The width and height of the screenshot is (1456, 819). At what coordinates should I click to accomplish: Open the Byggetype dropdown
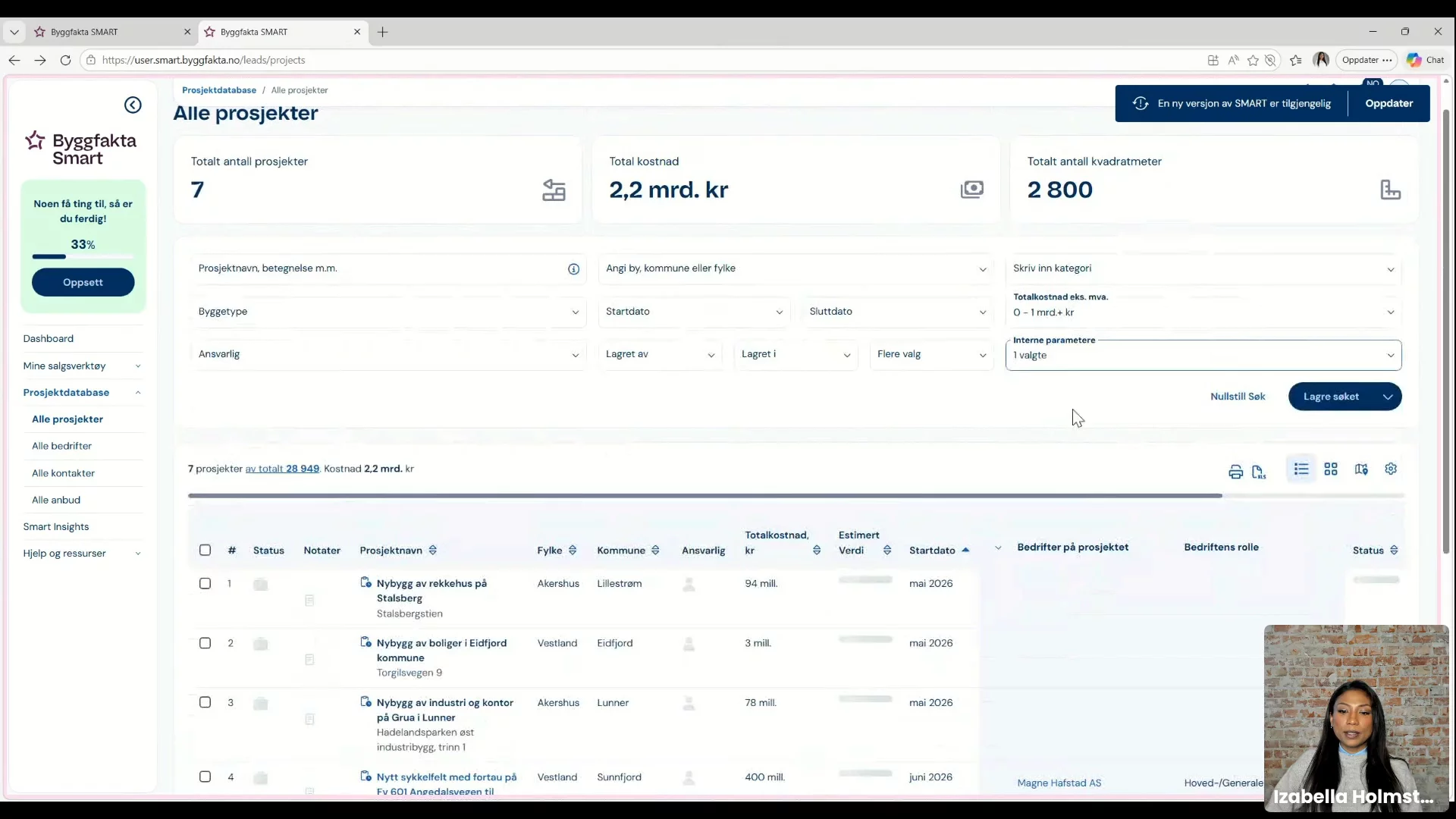pyautogui.click(x=388, y=312)
